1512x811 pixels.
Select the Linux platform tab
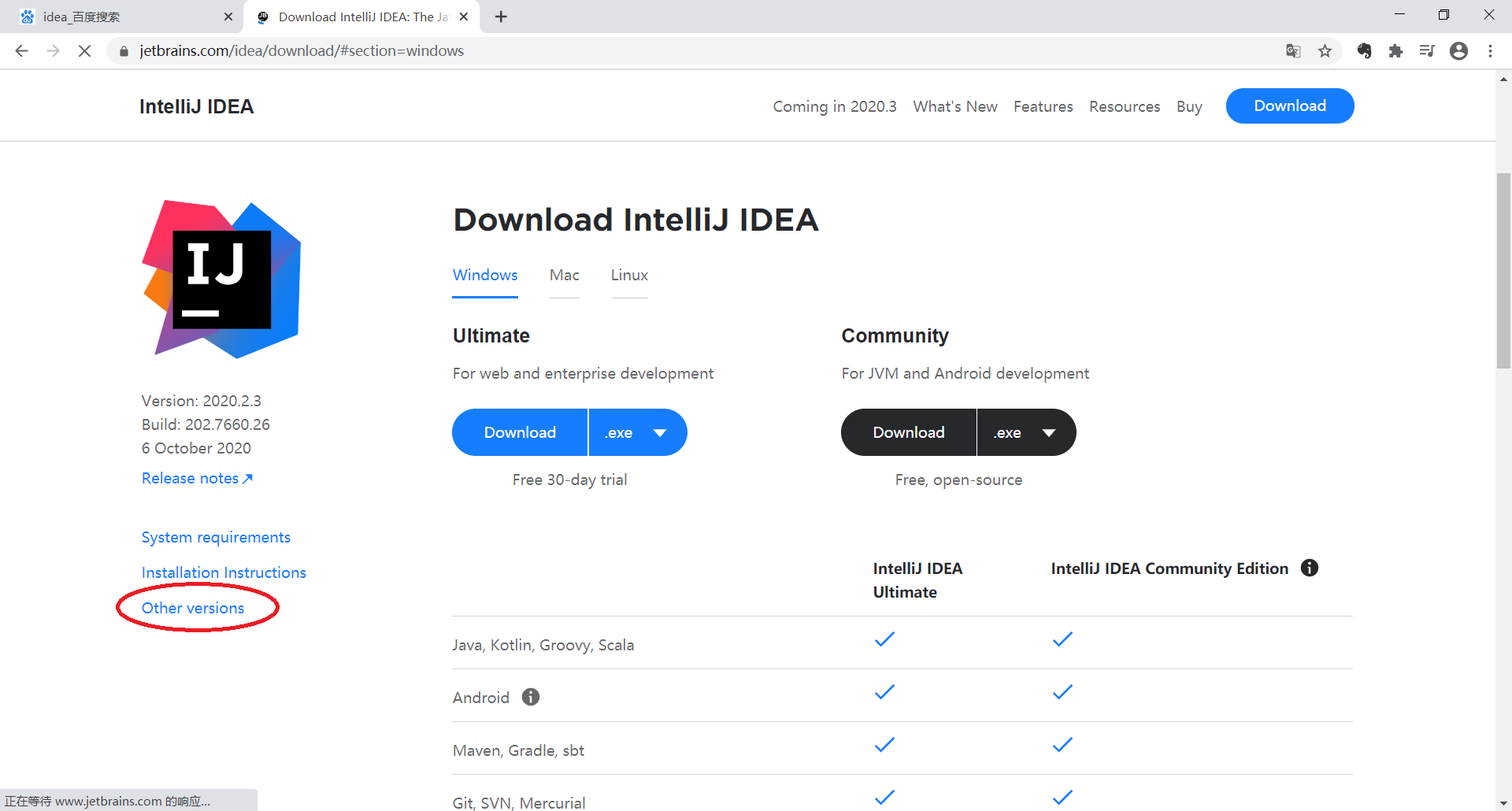tap(629, 275)
